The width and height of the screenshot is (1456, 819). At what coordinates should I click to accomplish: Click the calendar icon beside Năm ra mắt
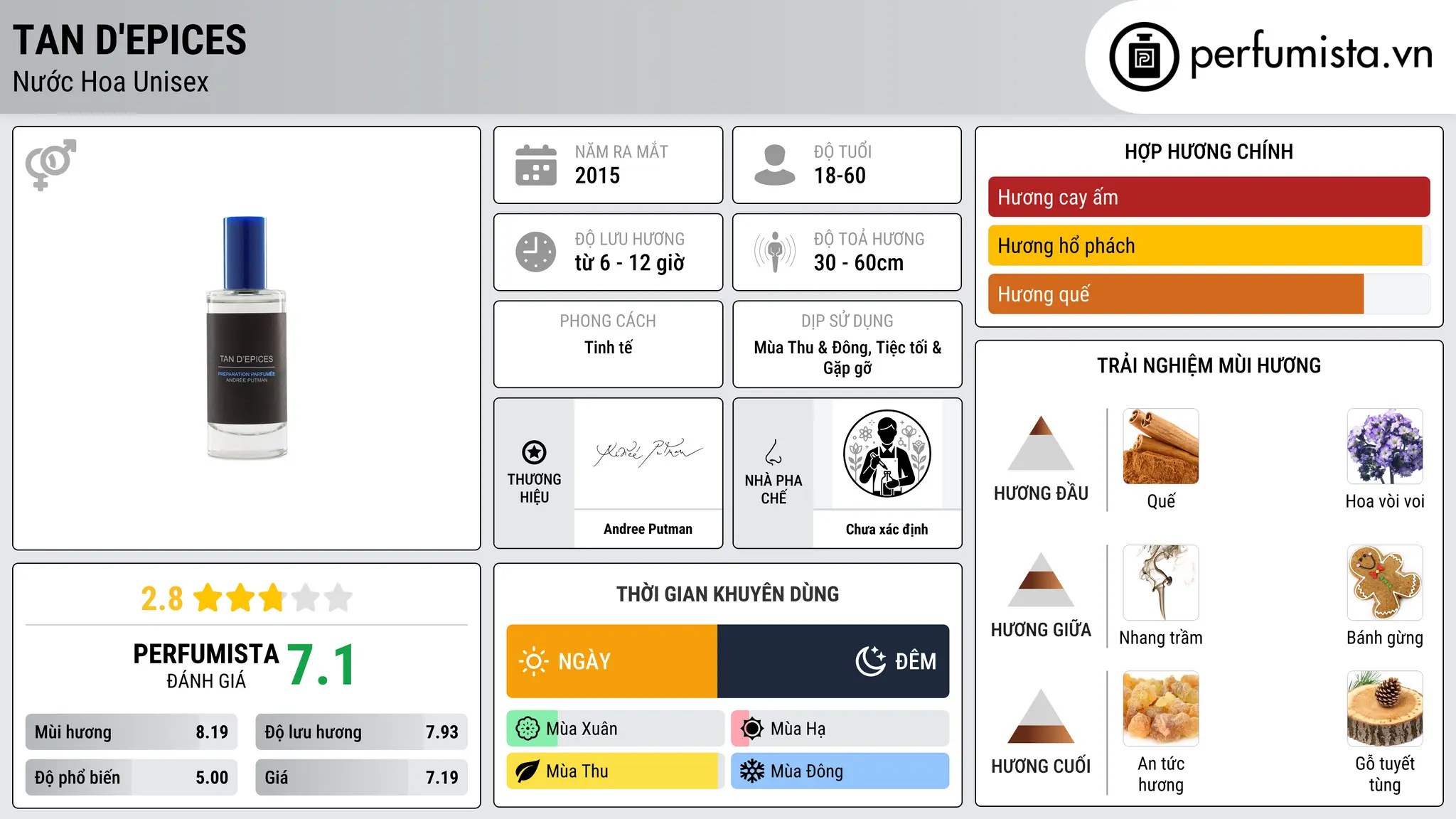[536, 165]
